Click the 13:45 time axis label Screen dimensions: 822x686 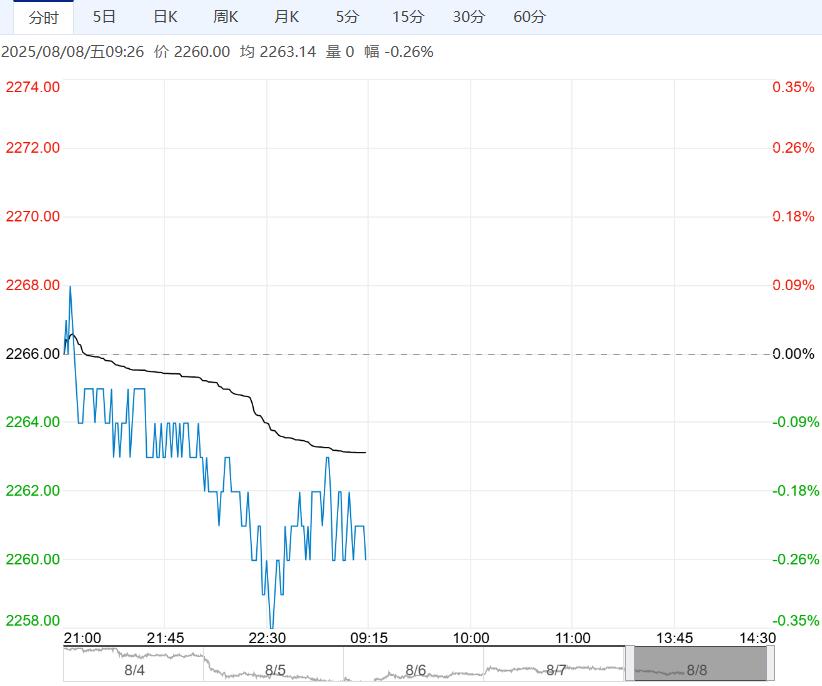674,638
